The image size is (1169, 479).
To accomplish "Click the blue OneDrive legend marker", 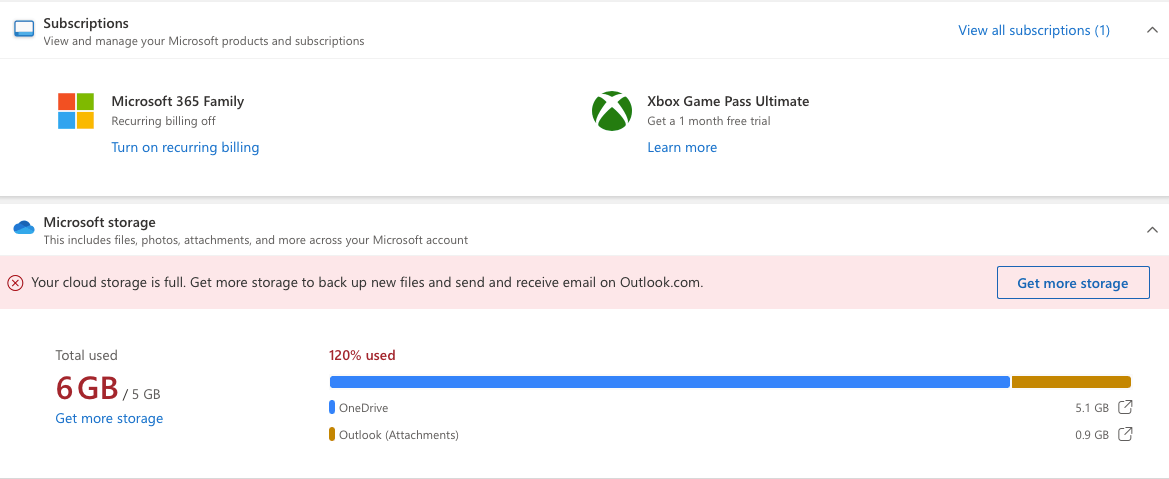I will pos(332,408).
